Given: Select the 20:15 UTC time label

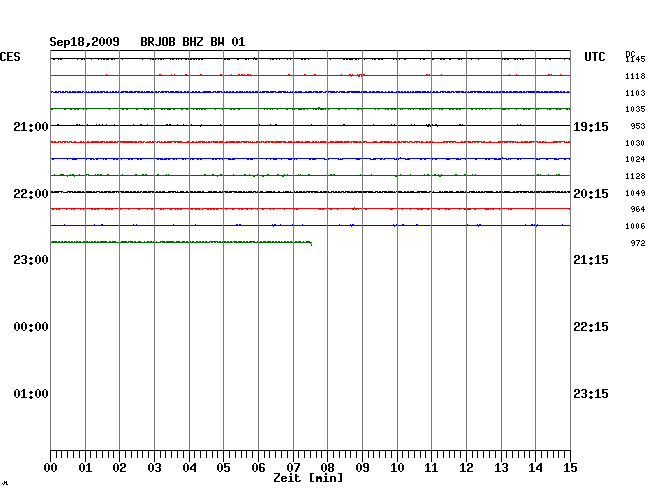Looking at the screenshot, I should 591,194.
